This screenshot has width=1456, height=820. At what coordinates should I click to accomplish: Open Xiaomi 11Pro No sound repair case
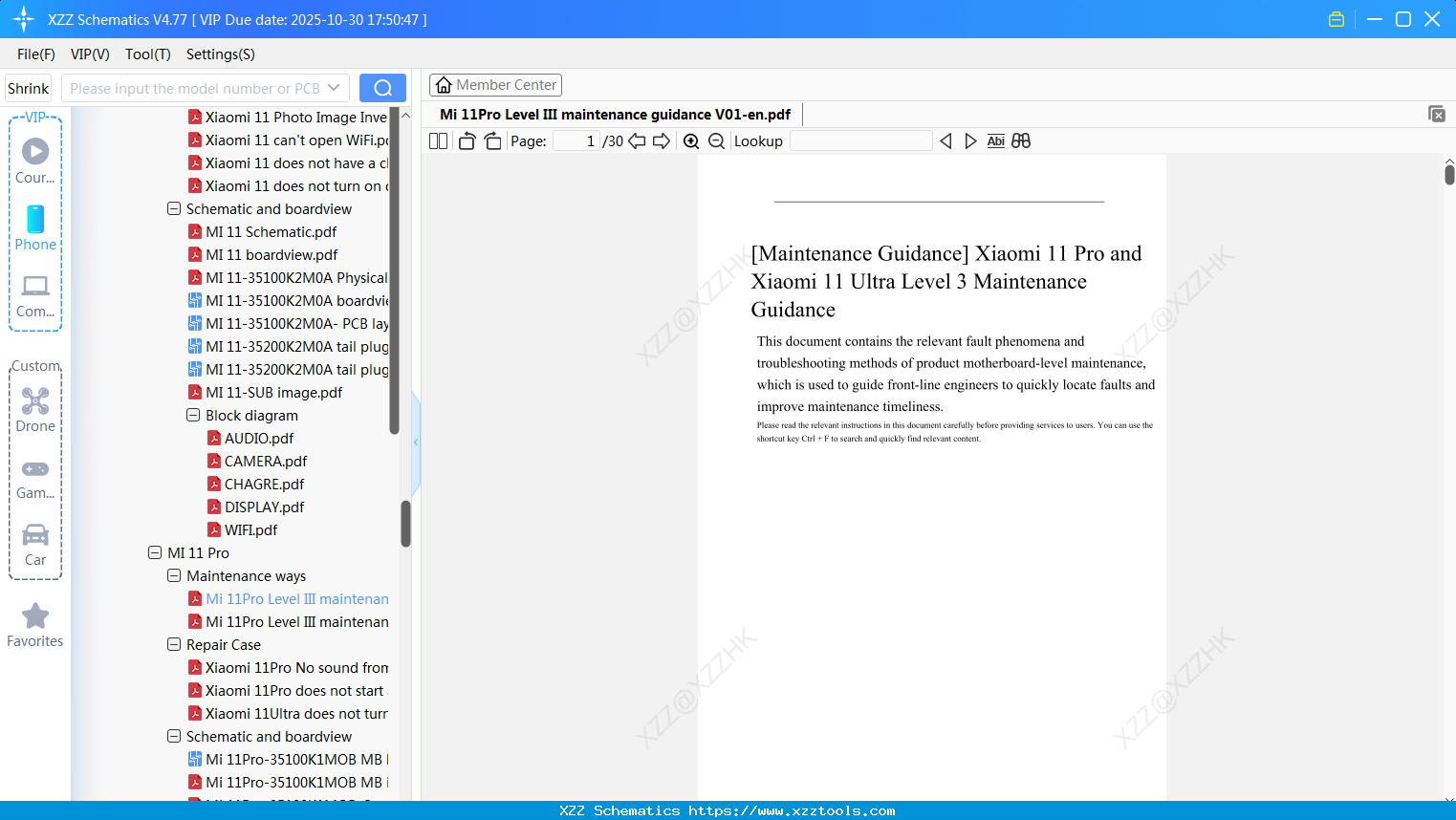coord(296,668)
